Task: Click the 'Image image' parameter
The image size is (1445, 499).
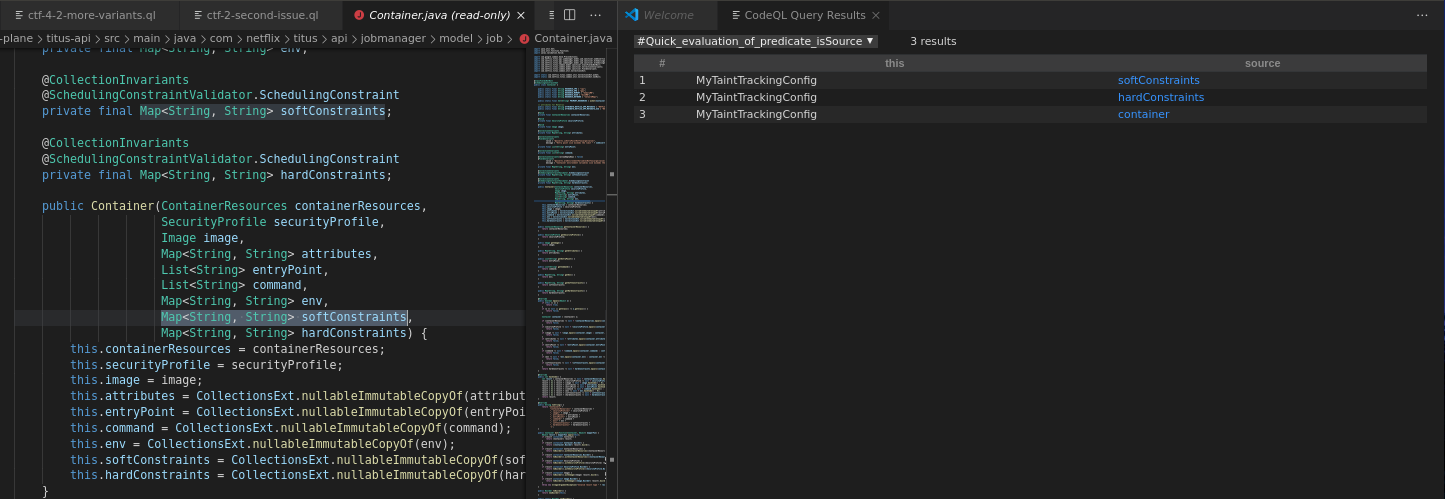Action: point(202,238)
